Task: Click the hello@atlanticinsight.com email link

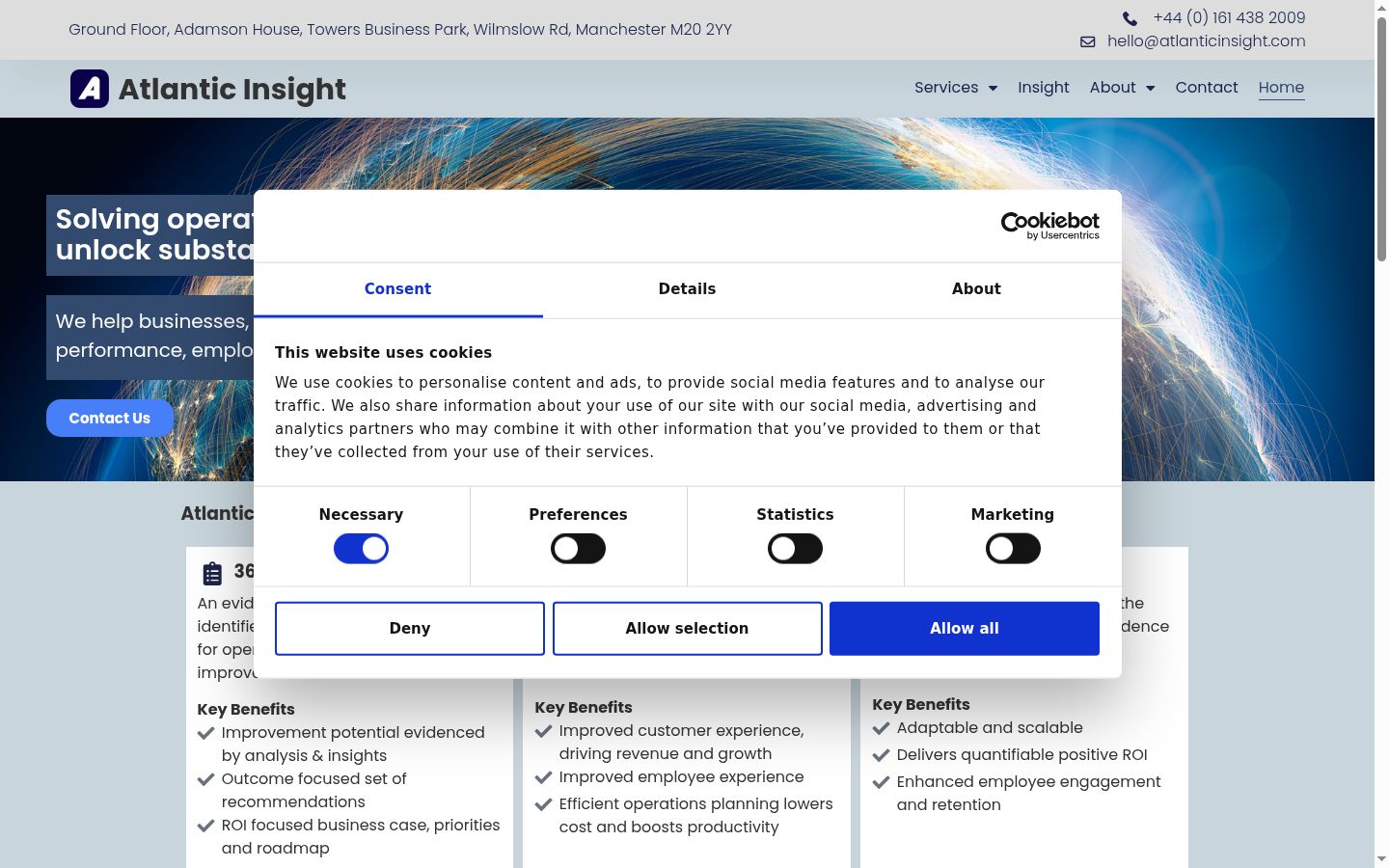Action: click(1206, 41)
